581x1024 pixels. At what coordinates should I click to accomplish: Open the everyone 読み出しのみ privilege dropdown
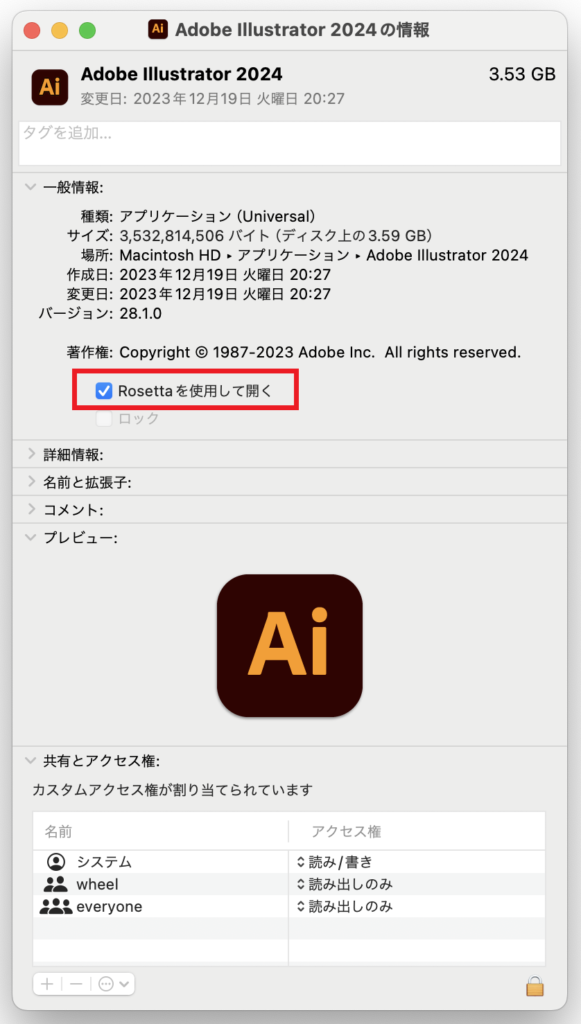point(344,906)
